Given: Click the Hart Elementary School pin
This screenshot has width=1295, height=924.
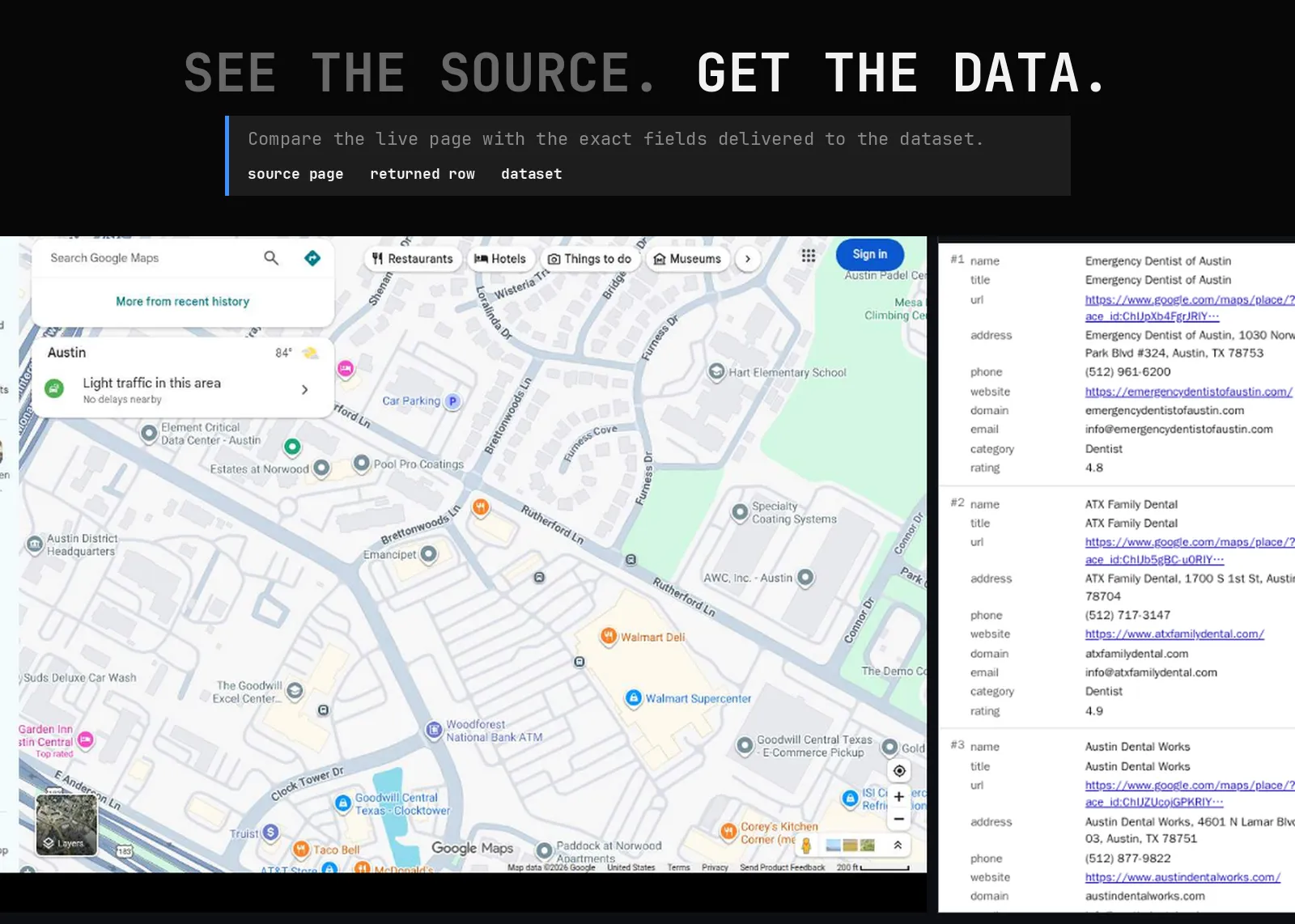Looking at the screenshot, I should [x=716, y=372].
